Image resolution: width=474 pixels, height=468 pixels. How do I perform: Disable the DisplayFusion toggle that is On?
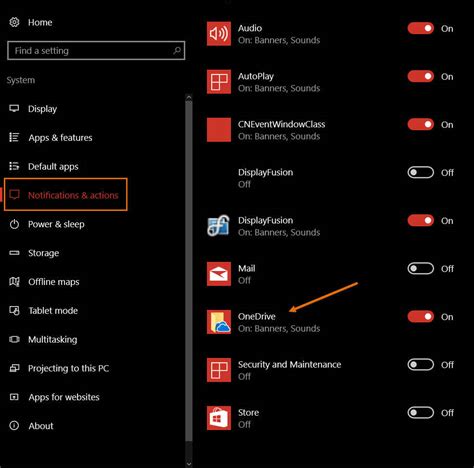tap(421, 220)
